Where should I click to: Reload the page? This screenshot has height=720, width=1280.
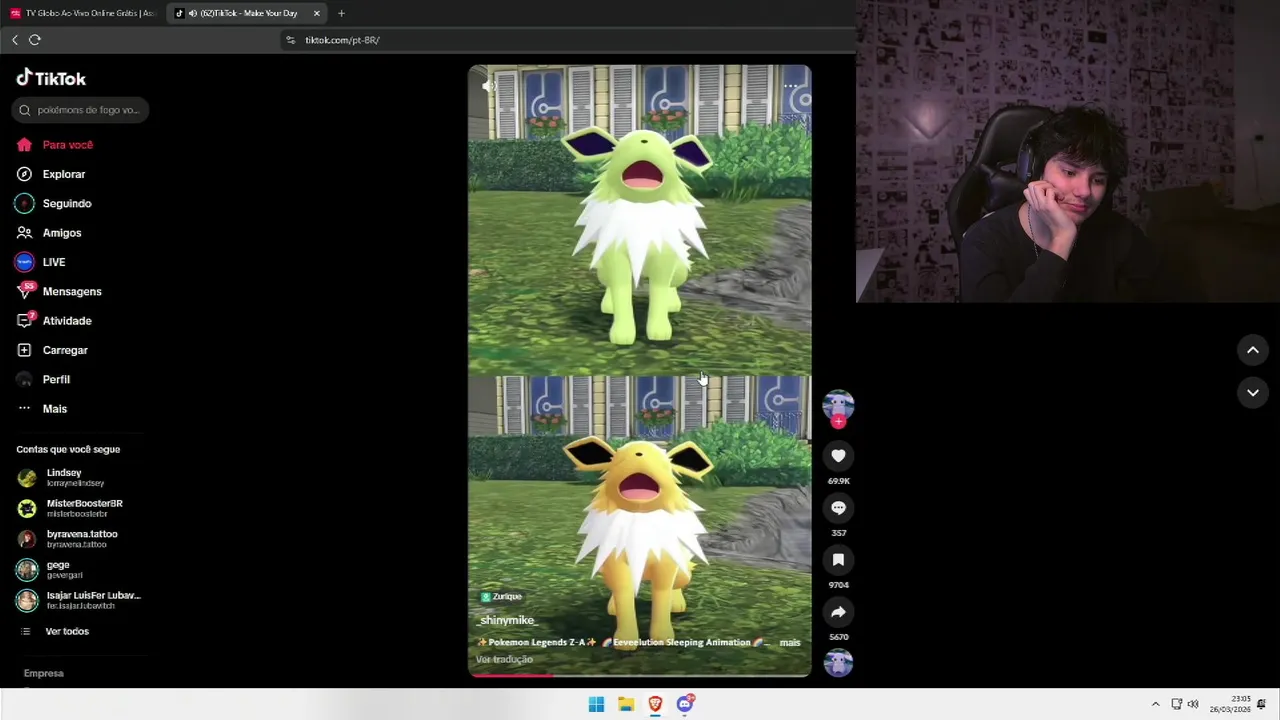tap(35, 40)
